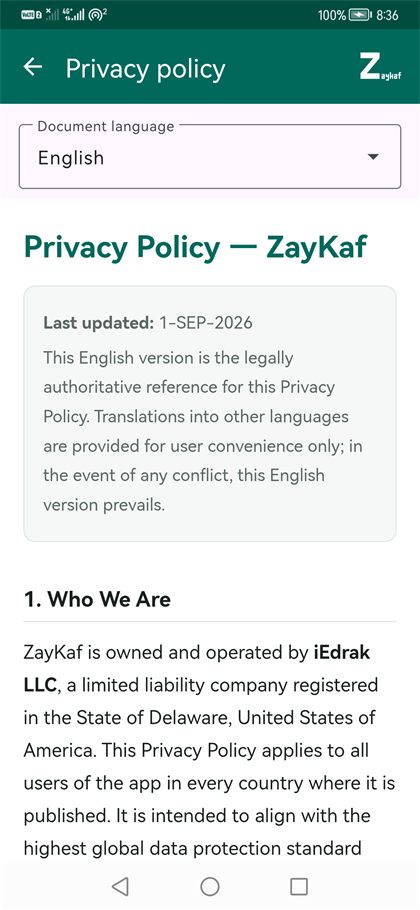The width and height of the screenshot is (420, 910).
Task: Tap the Android back navigation triangle
Action: [x=120, y=886]
